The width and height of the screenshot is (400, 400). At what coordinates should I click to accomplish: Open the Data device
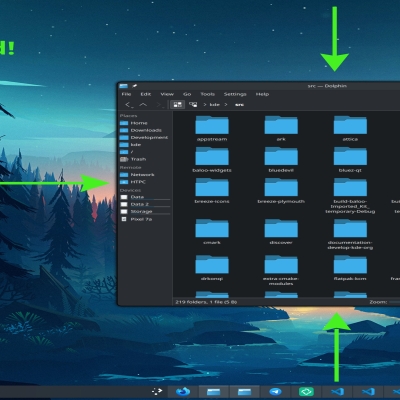145,197
